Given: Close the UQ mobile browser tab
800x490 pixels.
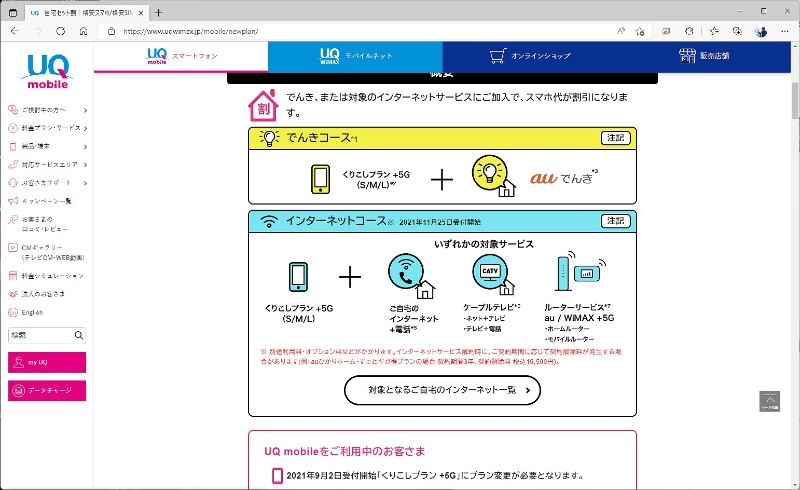Looking at the screenshot, I should 141,13.
